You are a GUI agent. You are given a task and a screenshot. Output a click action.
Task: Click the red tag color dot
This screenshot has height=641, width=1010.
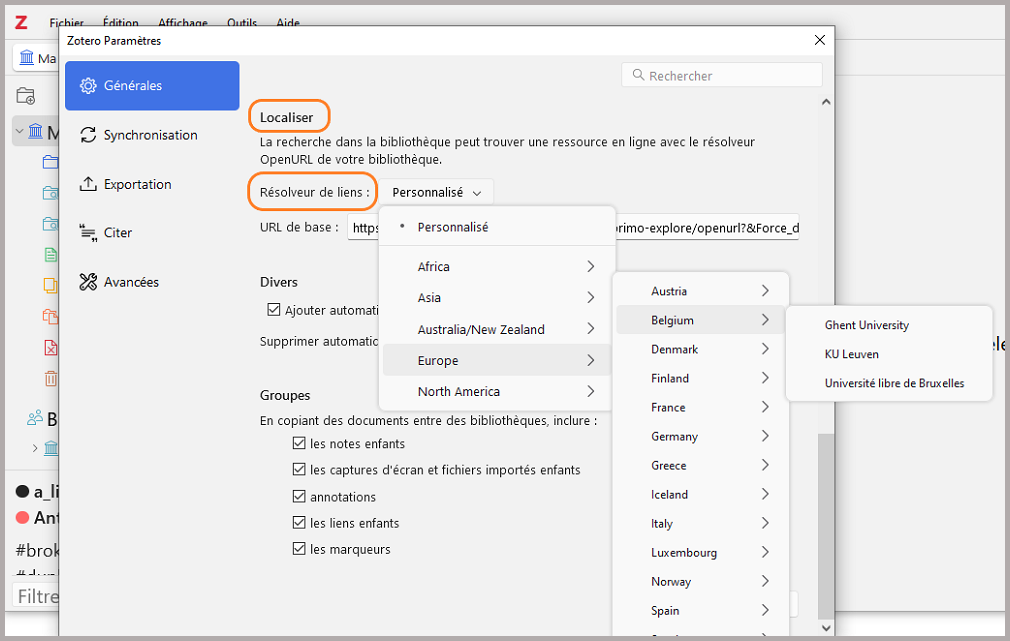tap(23, 517)
